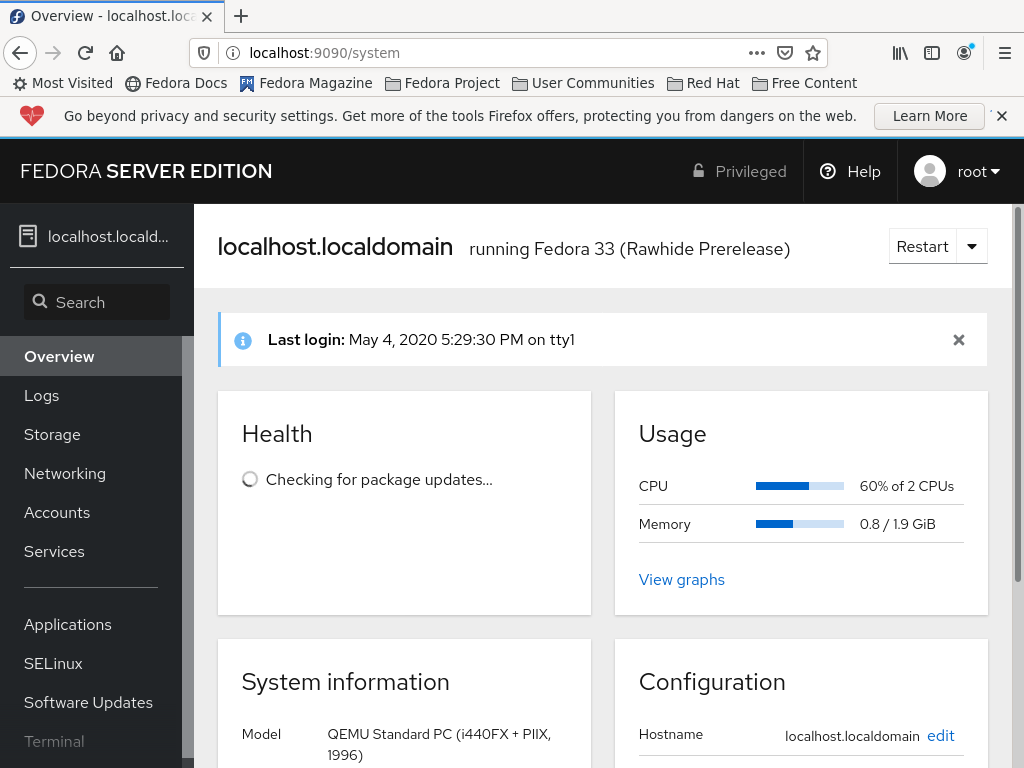Click the Fedora Server Edition brand title
Viewport: 1024px width, 768px height.
pyautogui.click(x=146, y=171)
